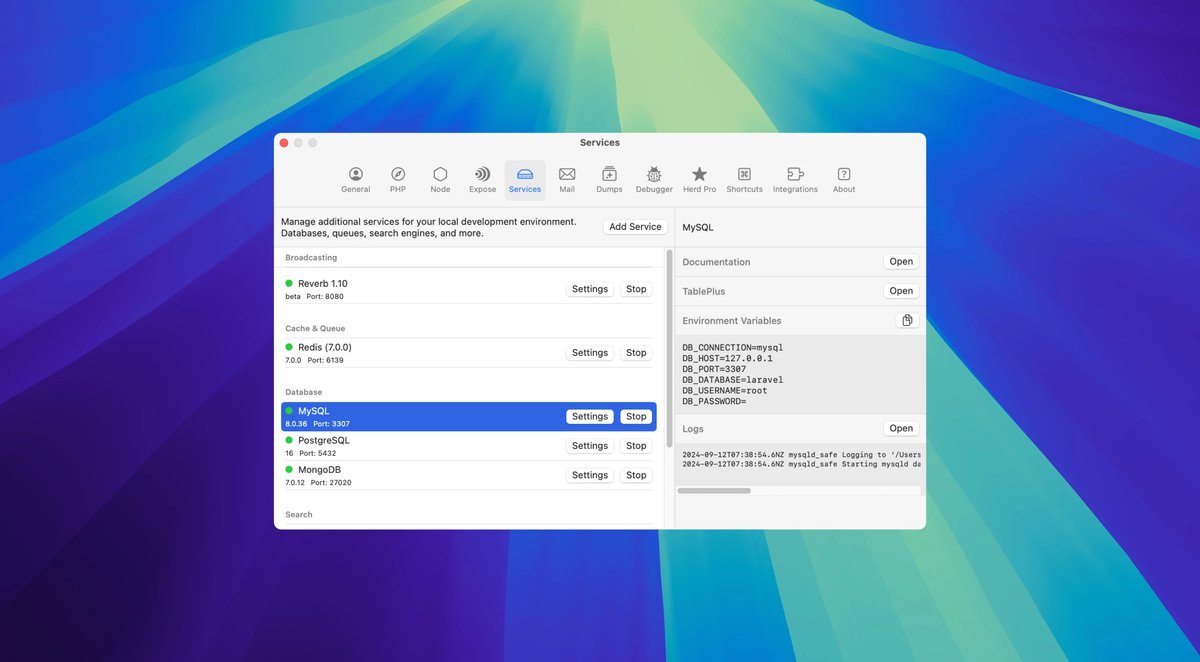This screenshot has width=1200, height=662.
Task: Open Settings for PostgreSQL
Action: (x=590, y=446)
